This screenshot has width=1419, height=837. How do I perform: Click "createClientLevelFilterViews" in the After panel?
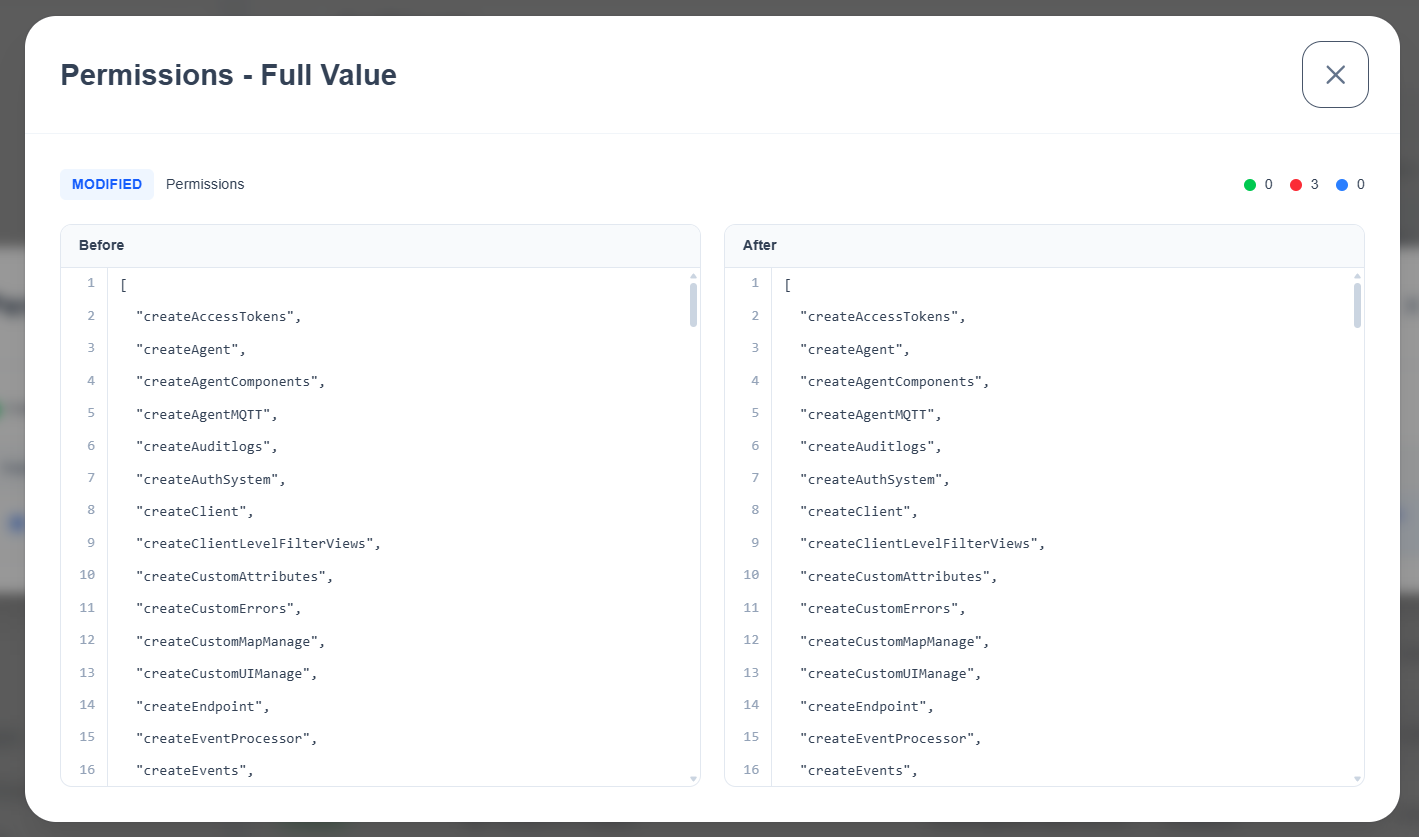pos(922,543)
